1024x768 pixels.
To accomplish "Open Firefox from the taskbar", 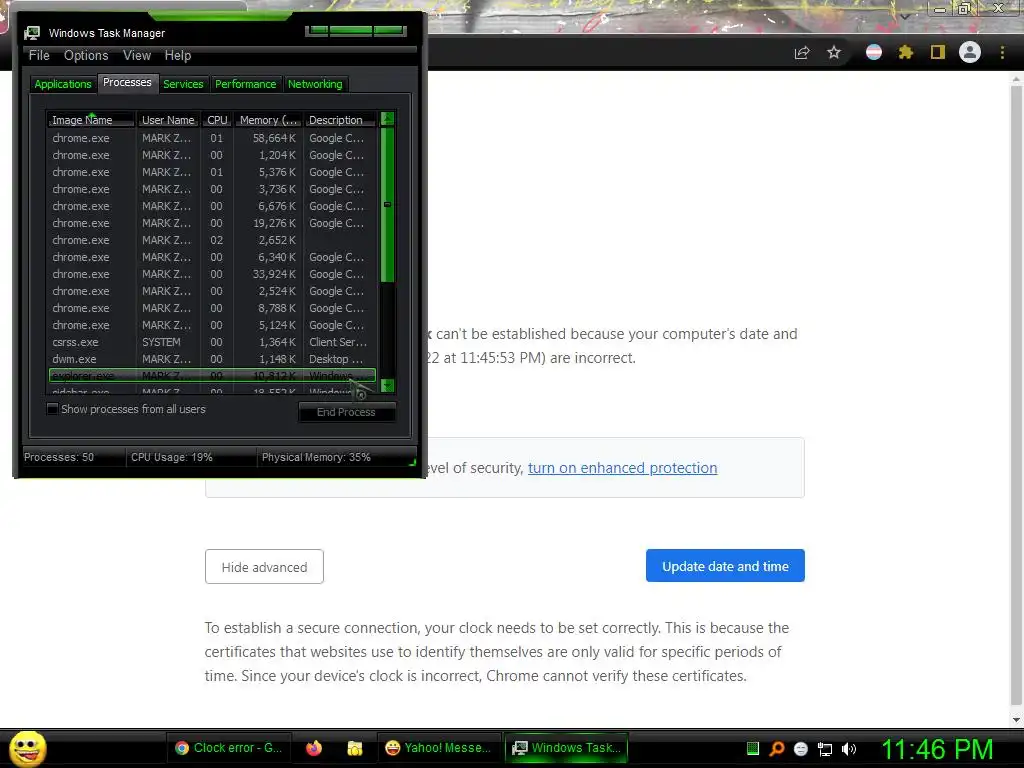I will coord(314,748).
